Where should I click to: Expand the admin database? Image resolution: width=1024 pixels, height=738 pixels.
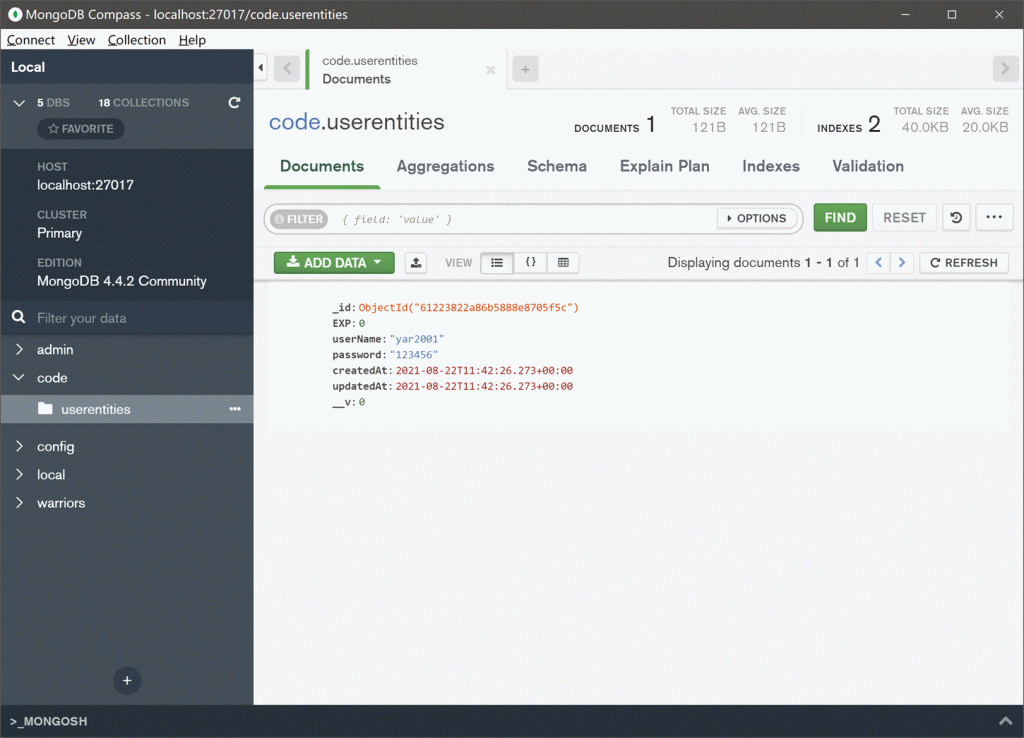point(19,349)
